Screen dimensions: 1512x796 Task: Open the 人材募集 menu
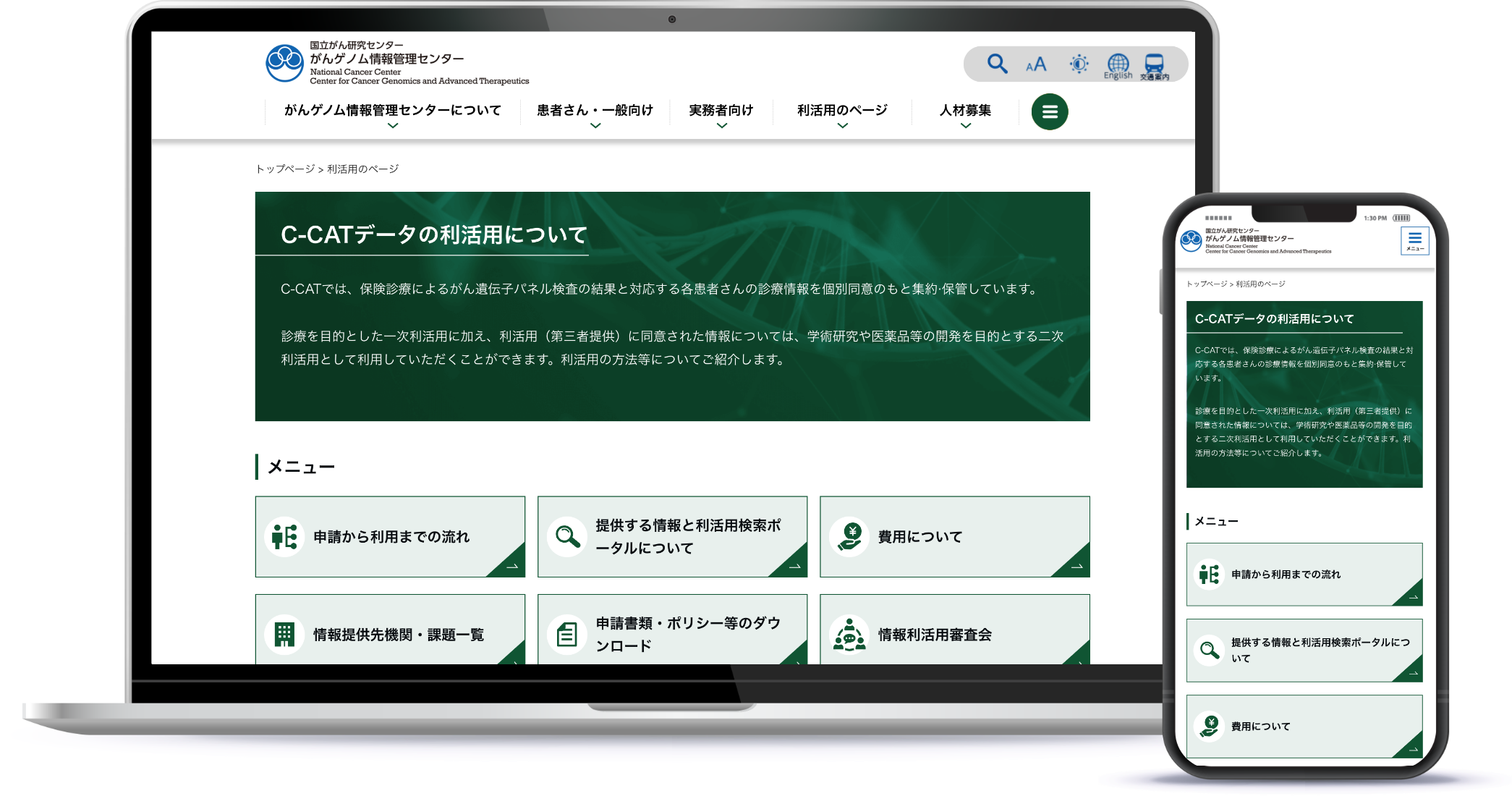click(965, 110)
